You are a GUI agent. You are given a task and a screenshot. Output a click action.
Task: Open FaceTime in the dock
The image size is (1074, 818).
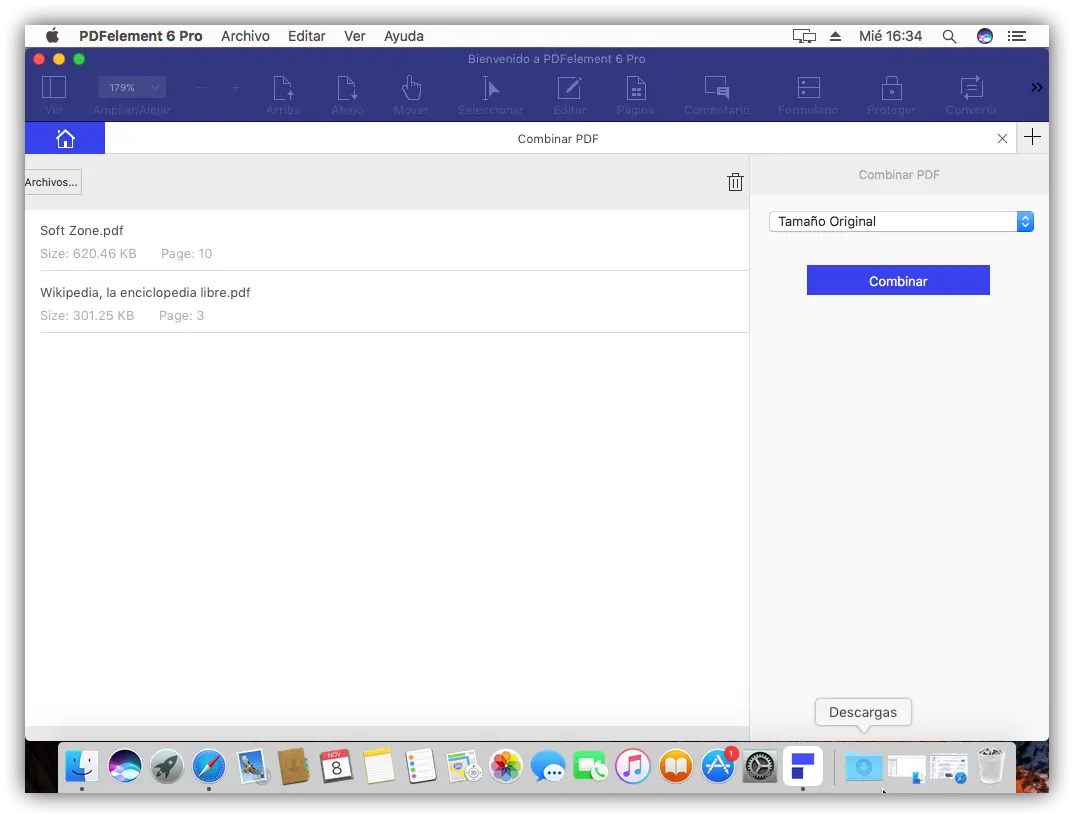coord(590,766)
